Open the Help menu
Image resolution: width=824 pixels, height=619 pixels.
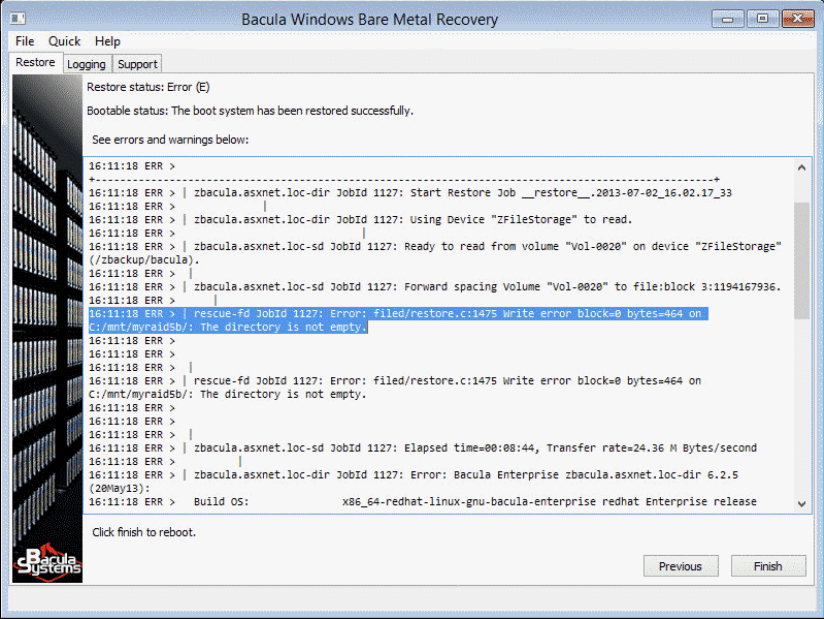point(107,41)
